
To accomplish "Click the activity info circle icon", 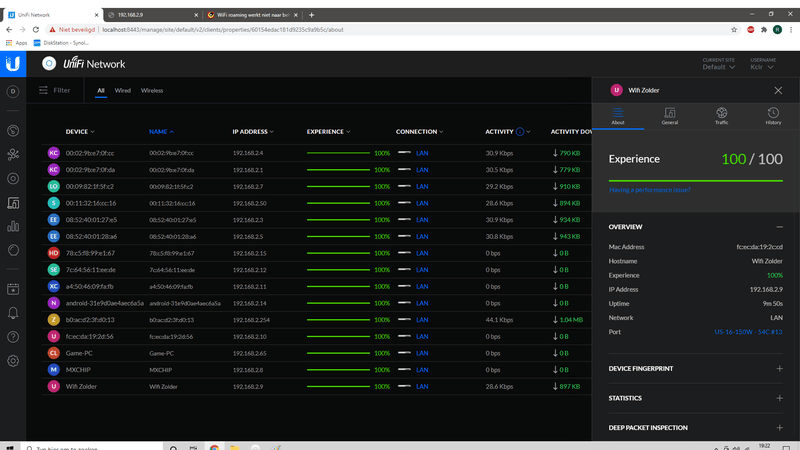I will pos(519,132).
